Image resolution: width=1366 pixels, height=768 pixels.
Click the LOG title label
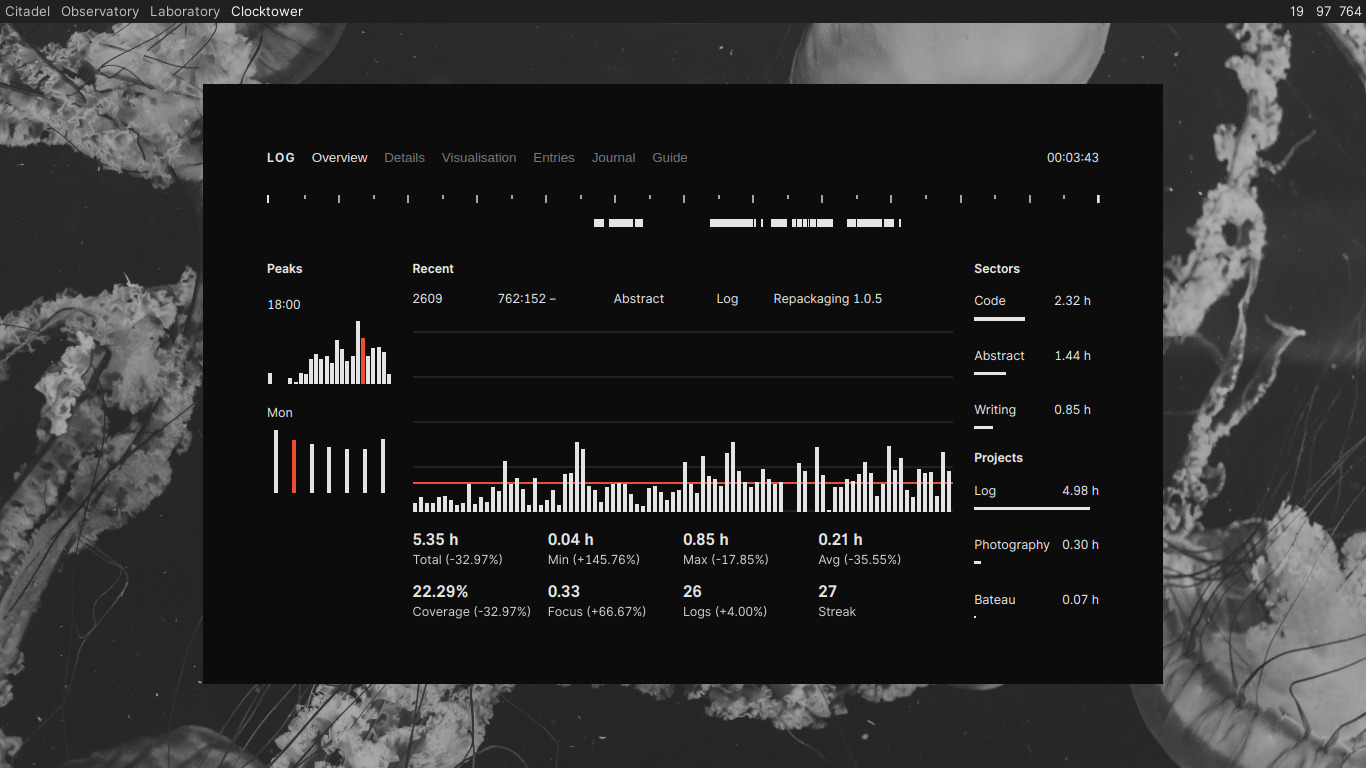[x=280, y=157]
